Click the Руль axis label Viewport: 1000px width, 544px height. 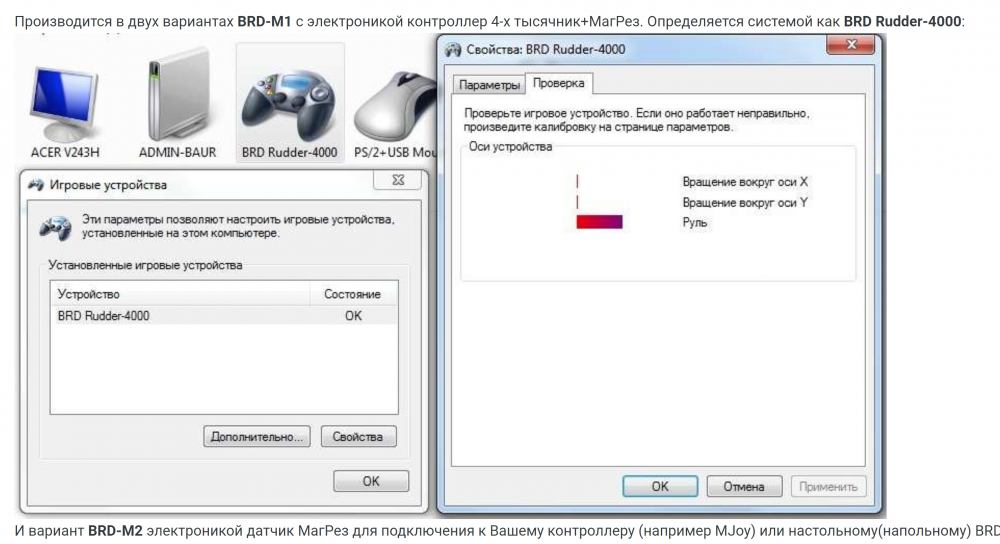click(695, 223)
